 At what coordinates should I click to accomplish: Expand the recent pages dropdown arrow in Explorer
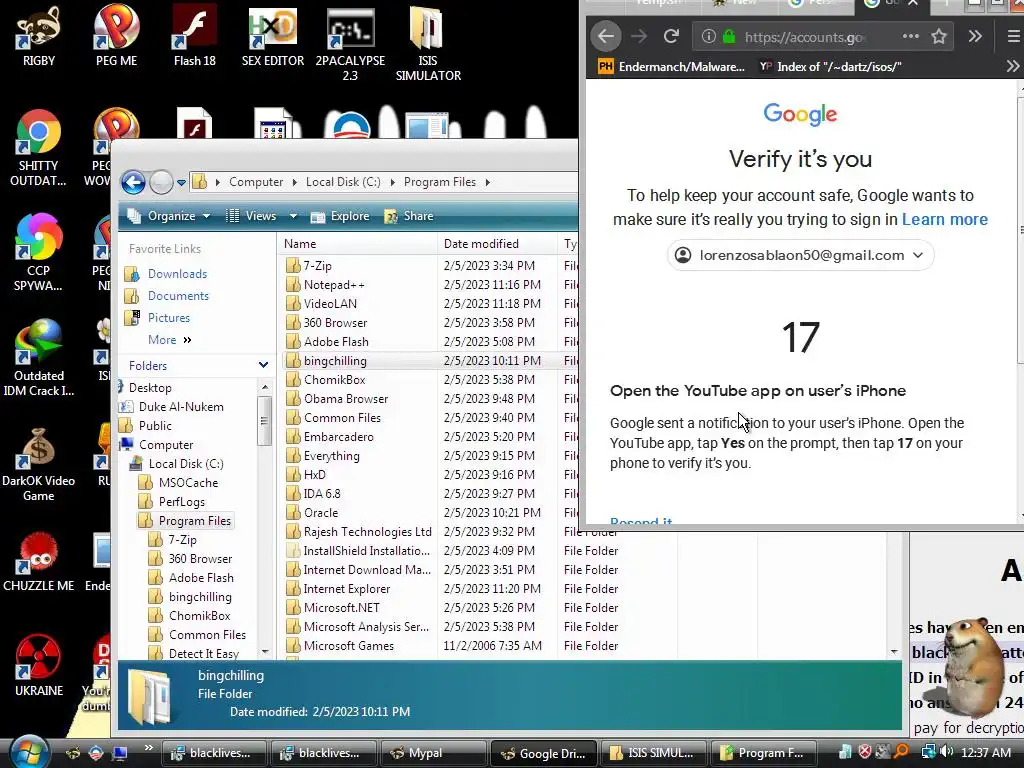click(x=182, y=182)
